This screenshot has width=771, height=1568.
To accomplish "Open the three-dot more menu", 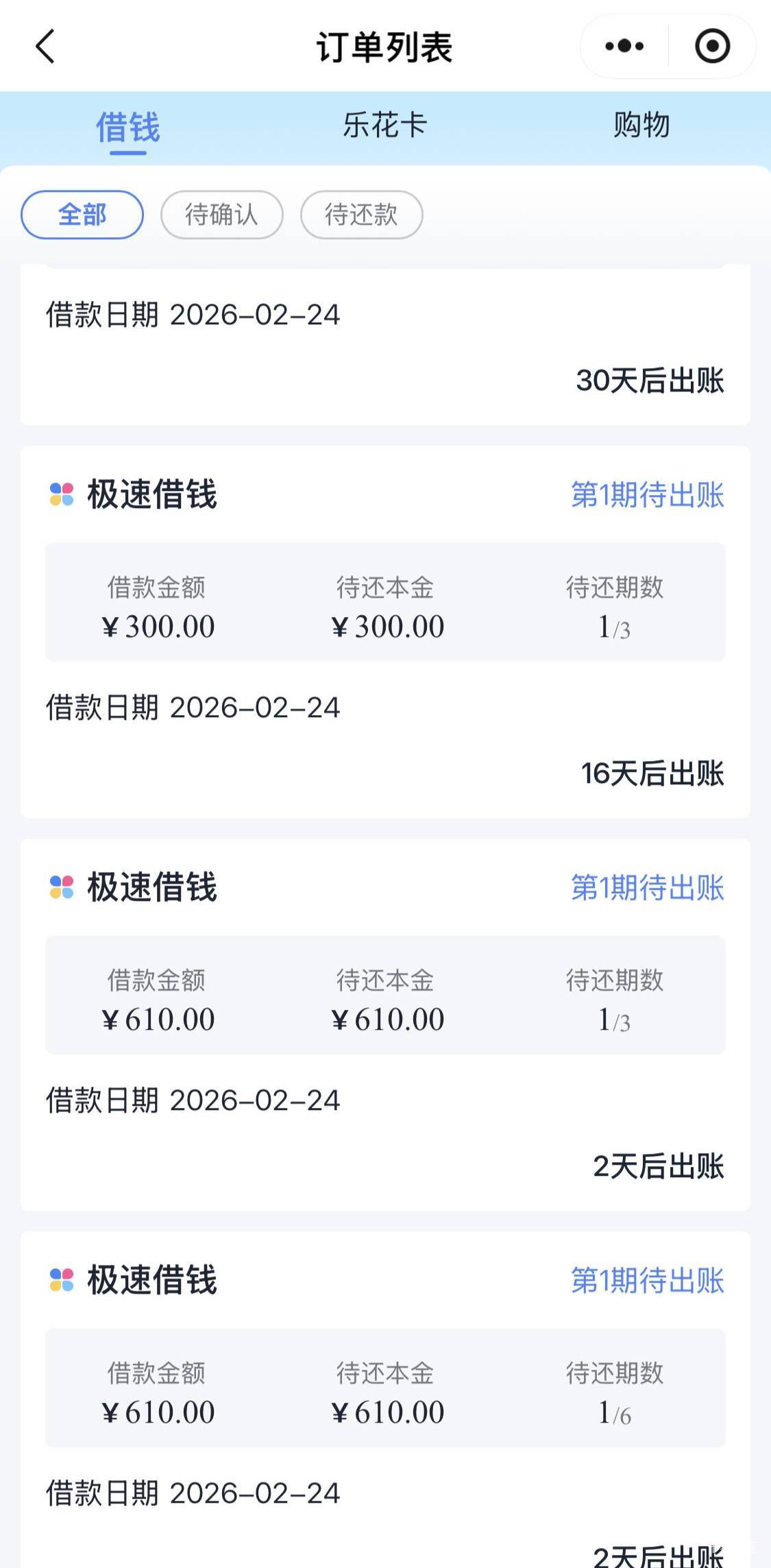I will coord(624,47).
